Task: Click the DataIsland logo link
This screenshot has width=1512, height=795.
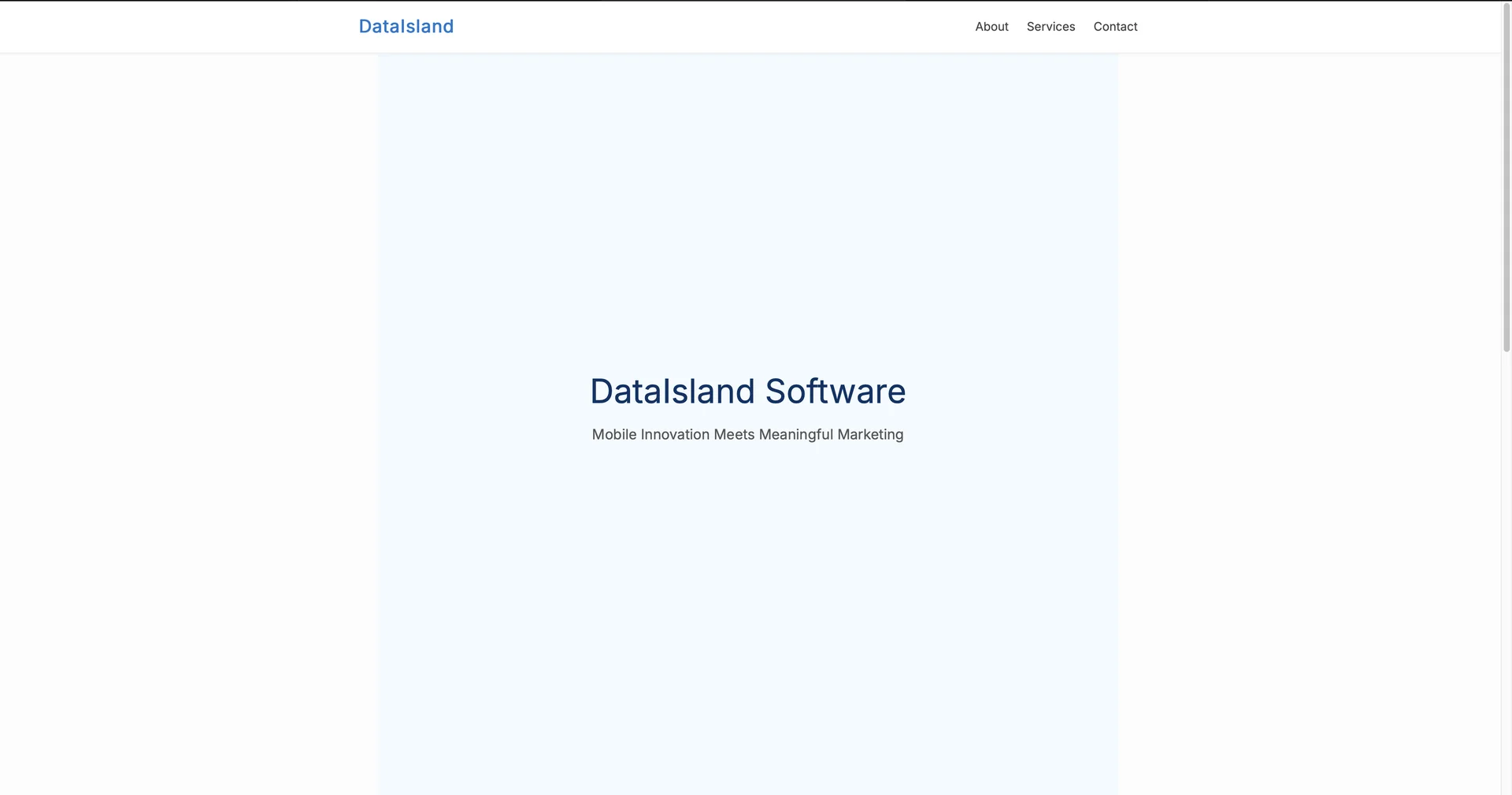Action: [x=406, y=27]
